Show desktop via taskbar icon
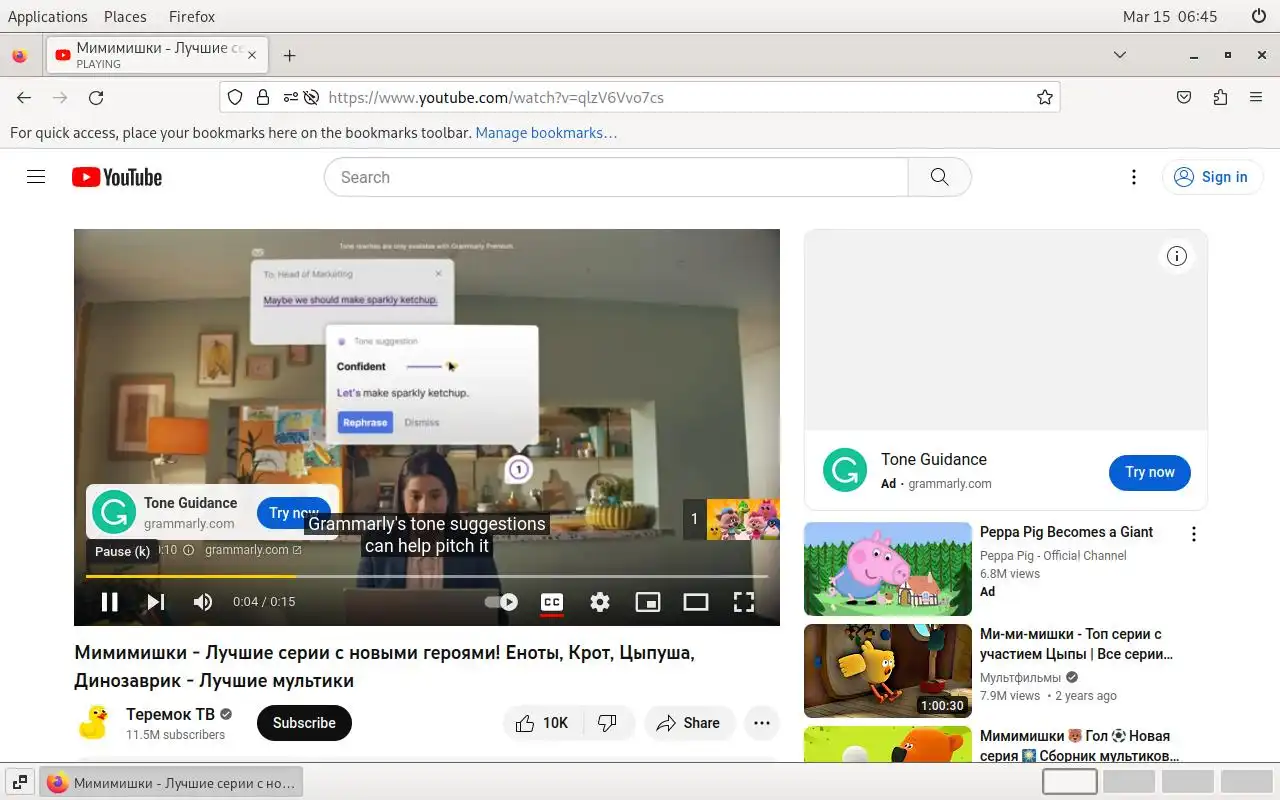Image resolution: width=1280 pixels, height=800 pixels. (19, 783)
